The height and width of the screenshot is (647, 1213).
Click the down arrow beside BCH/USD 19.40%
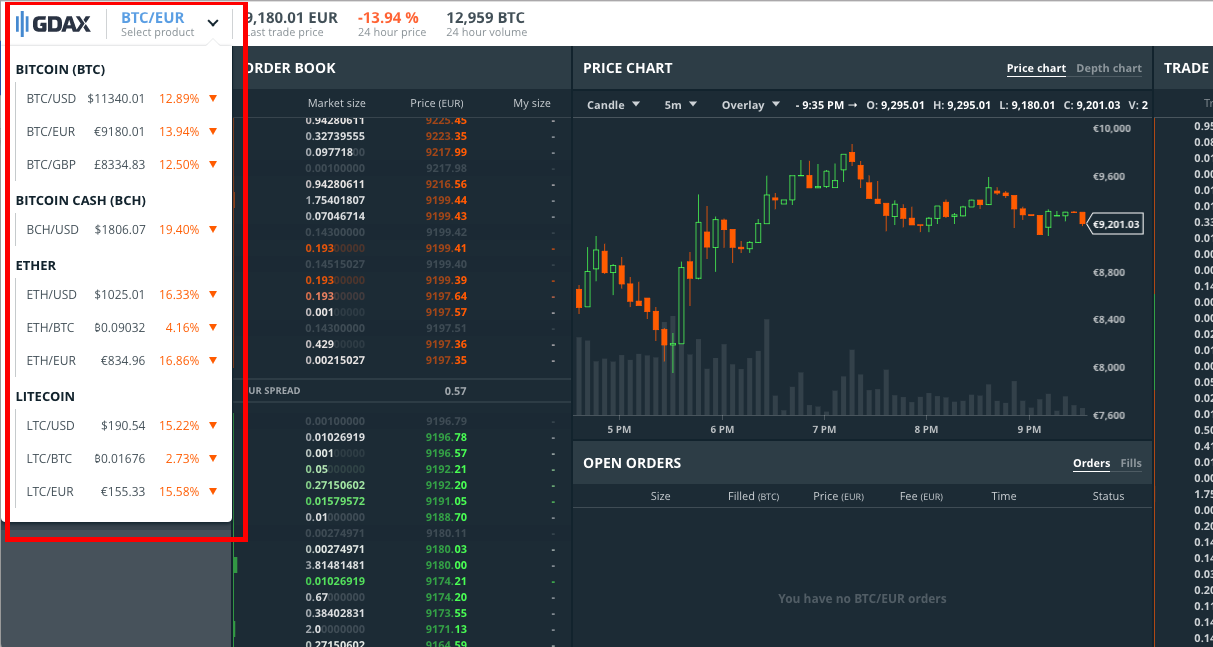[x=213, y=230]
